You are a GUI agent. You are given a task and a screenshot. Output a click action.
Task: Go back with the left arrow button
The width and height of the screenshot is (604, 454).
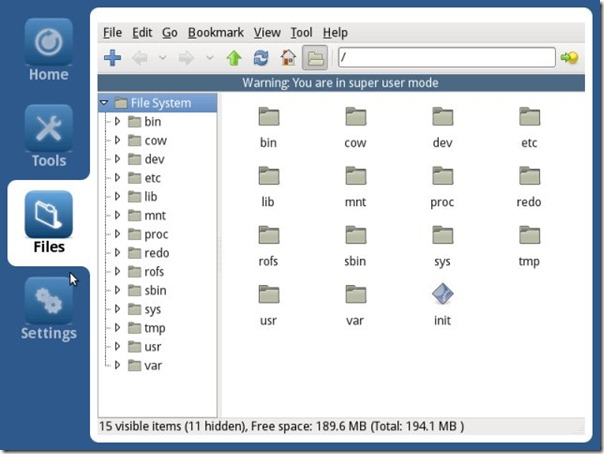coord(140,58)
